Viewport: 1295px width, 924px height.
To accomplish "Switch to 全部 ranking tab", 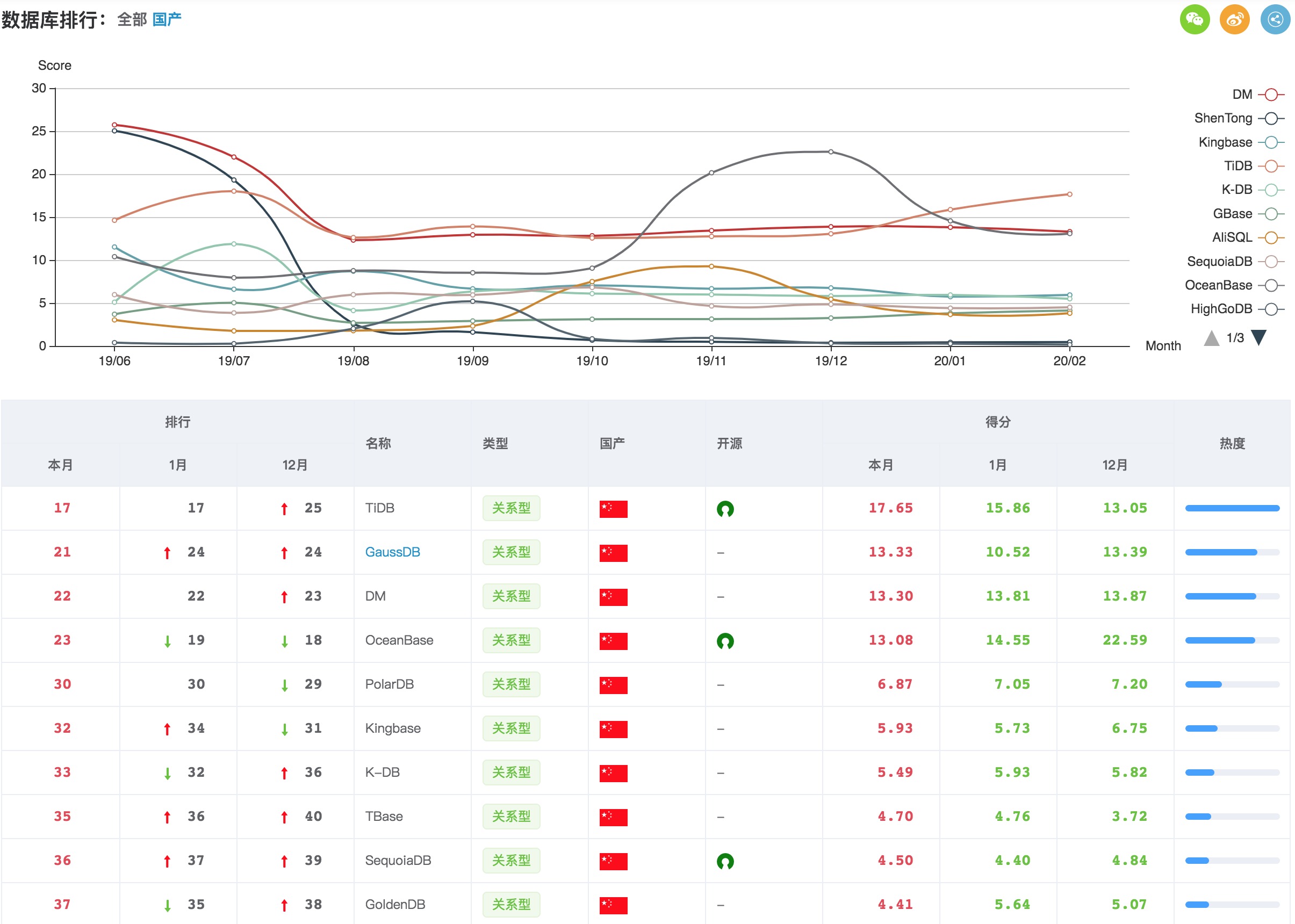I will [132, 20].
